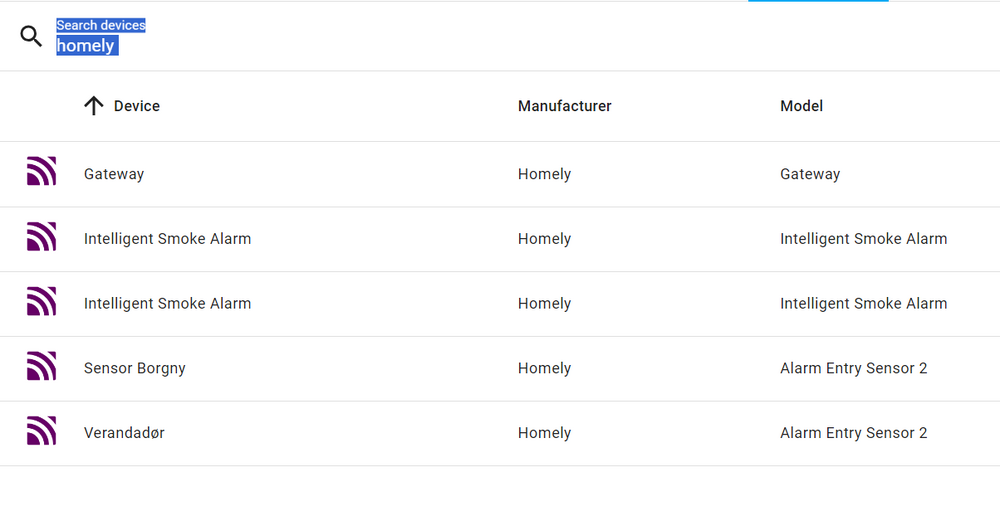Sort the table by Device column header
The width and height of the screenshot is (1000, 516).
coord(137,106)
